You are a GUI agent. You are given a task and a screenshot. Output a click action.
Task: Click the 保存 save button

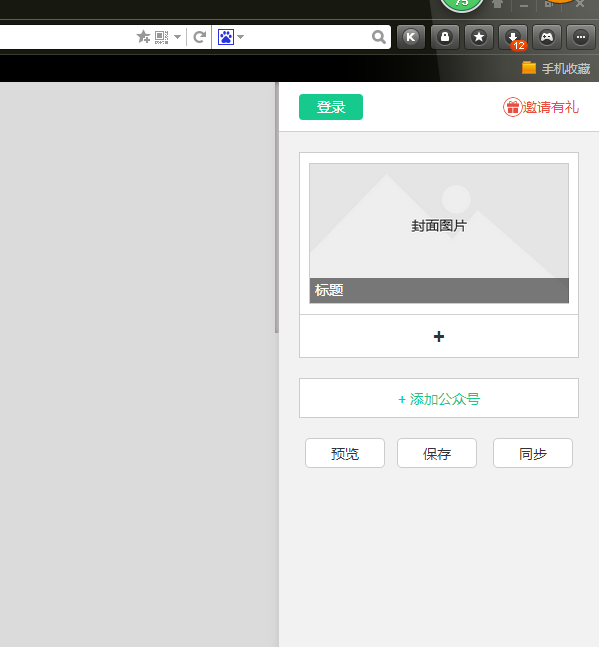click(x=437, y=453)
